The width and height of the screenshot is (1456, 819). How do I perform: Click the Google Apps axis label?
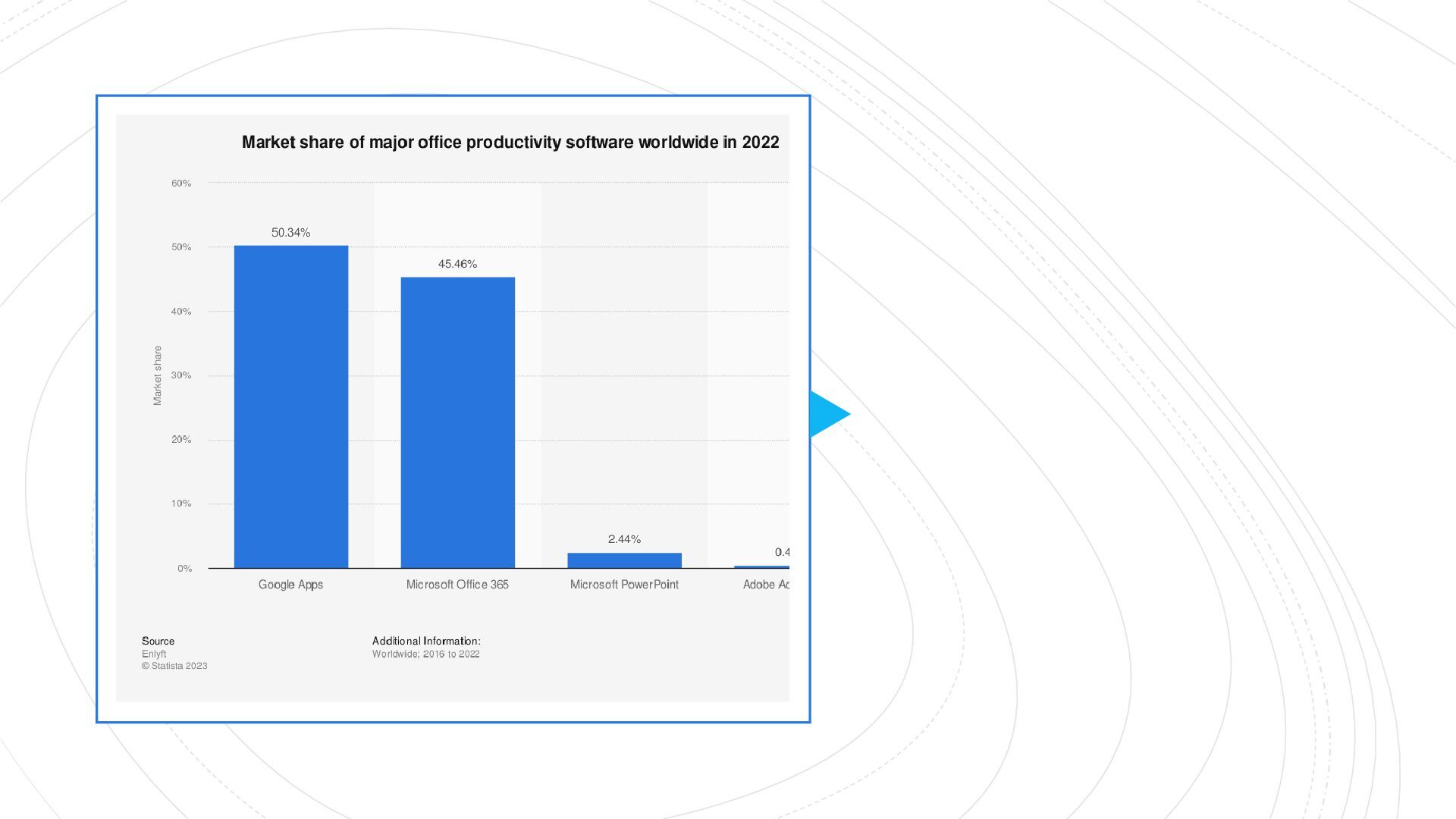(291, 585)
